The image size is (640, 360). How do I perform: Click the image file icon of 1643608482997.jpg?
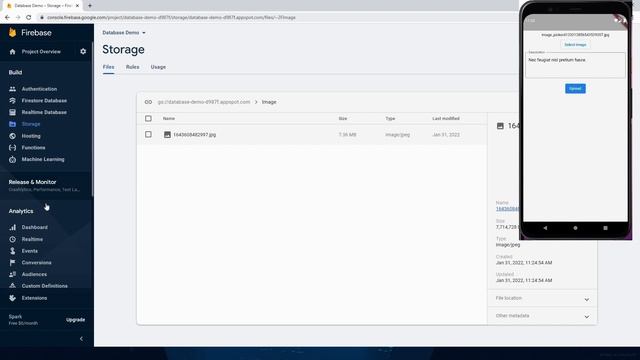tap(167, 134)
